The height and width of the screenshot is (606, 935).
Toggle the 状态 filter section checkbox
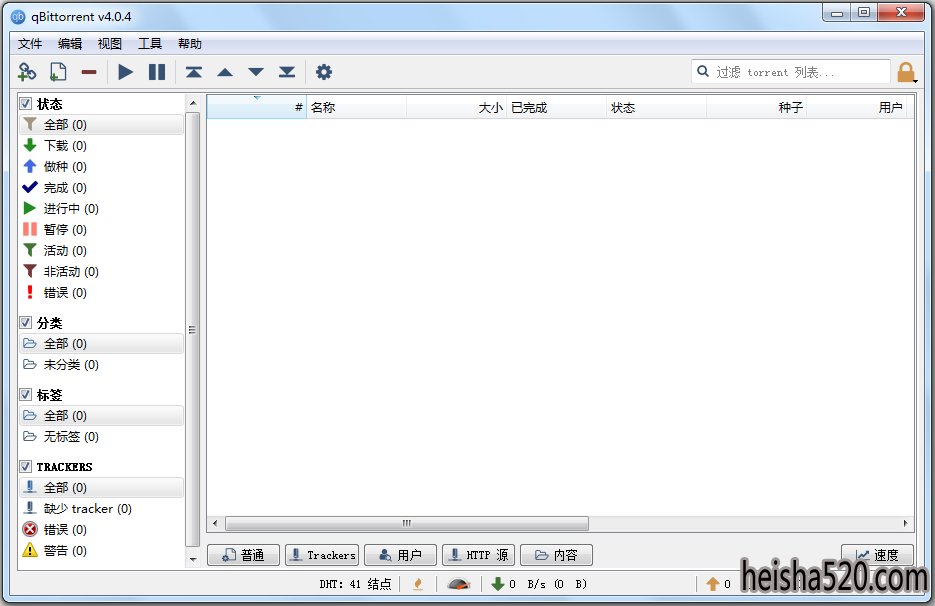pyautogui.click(x=26, y=104)
